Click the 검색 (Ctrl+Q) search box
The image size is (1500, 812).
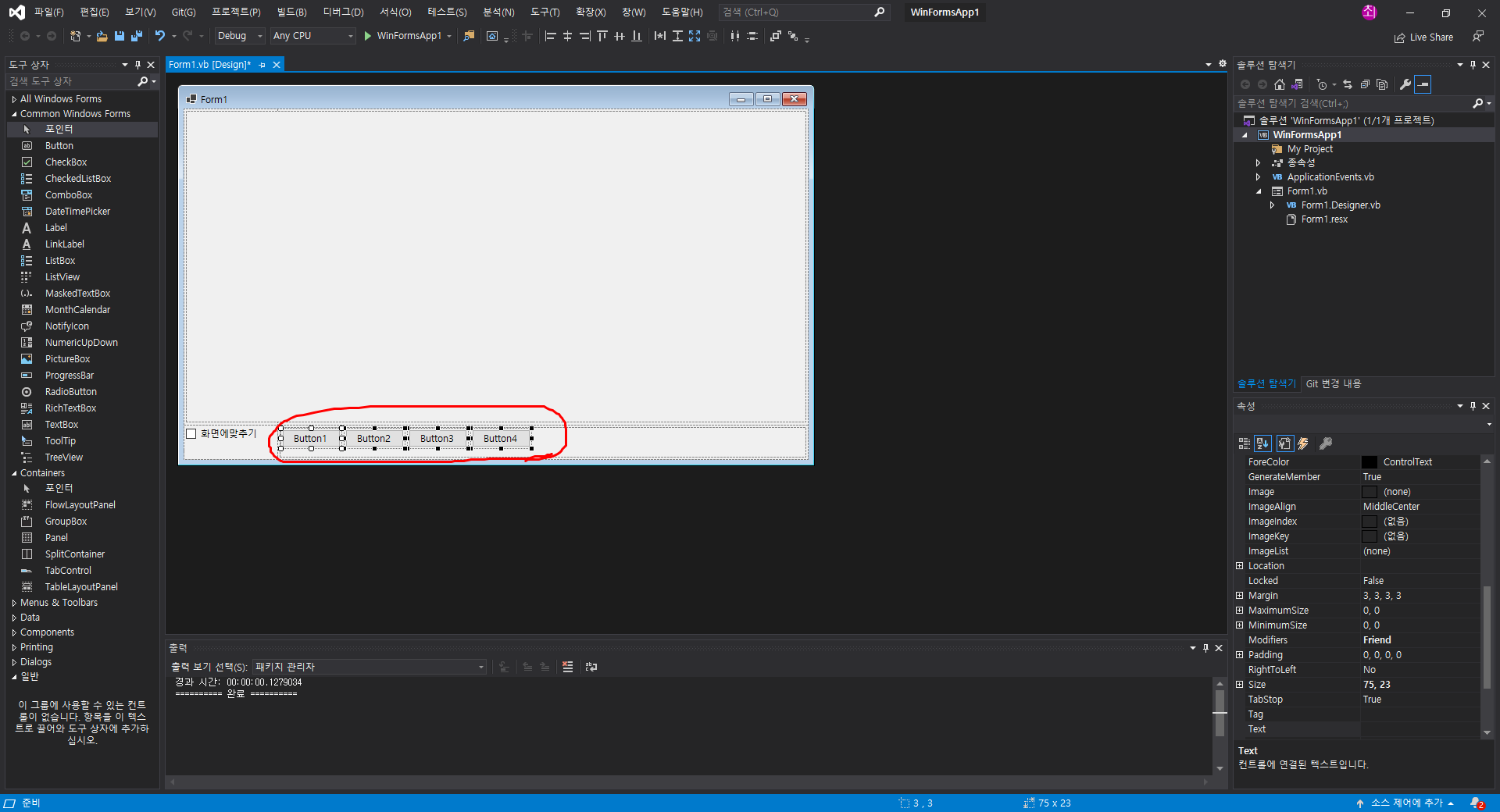(x=803, y=12)
